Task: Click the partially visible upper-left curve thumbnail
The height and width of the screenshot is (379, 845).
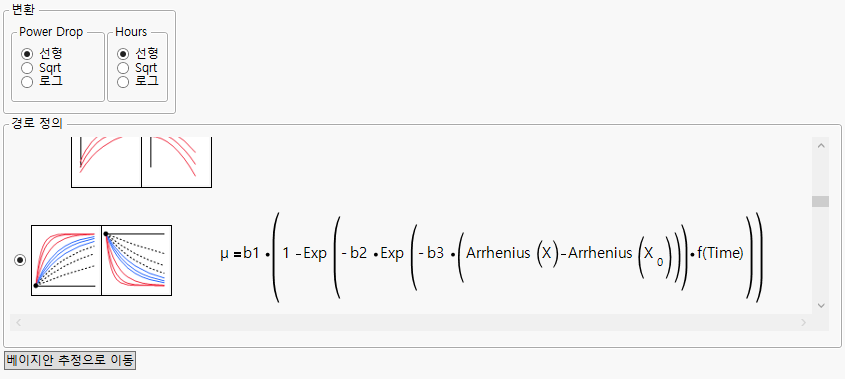Action: tap(106, 162)
